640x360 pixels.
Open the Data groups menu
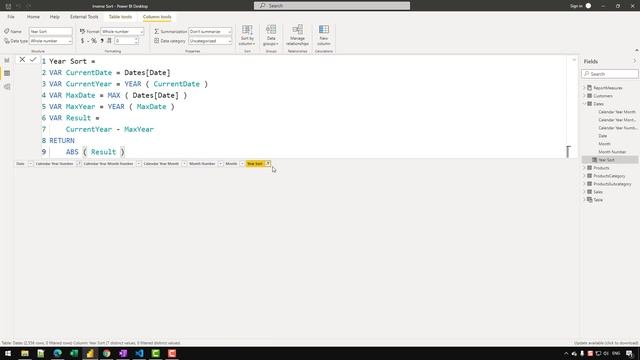coord(271,35)
